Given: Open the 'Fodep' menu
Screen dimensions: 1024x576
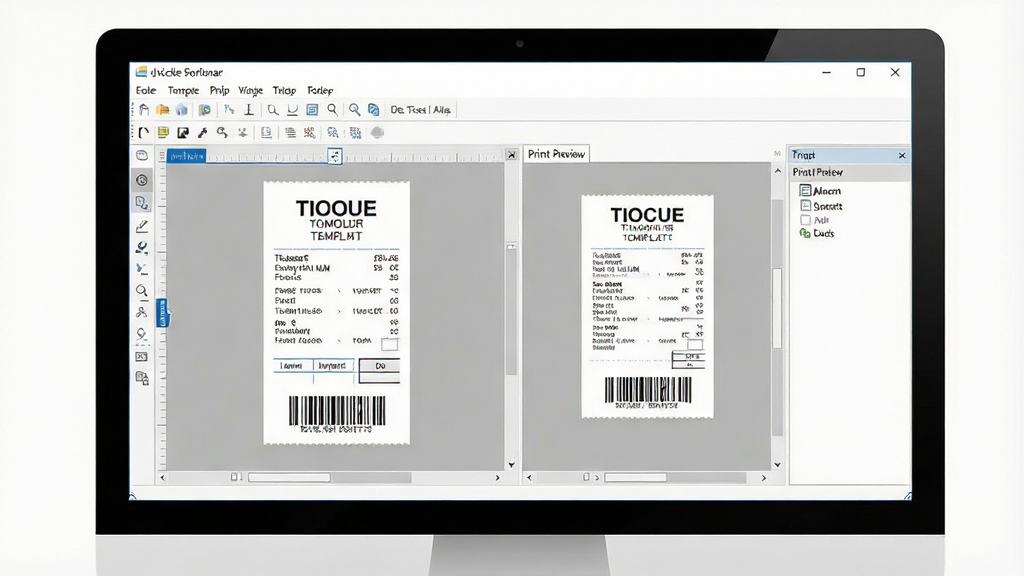Looking at the screenshot, I should [320, 90].
